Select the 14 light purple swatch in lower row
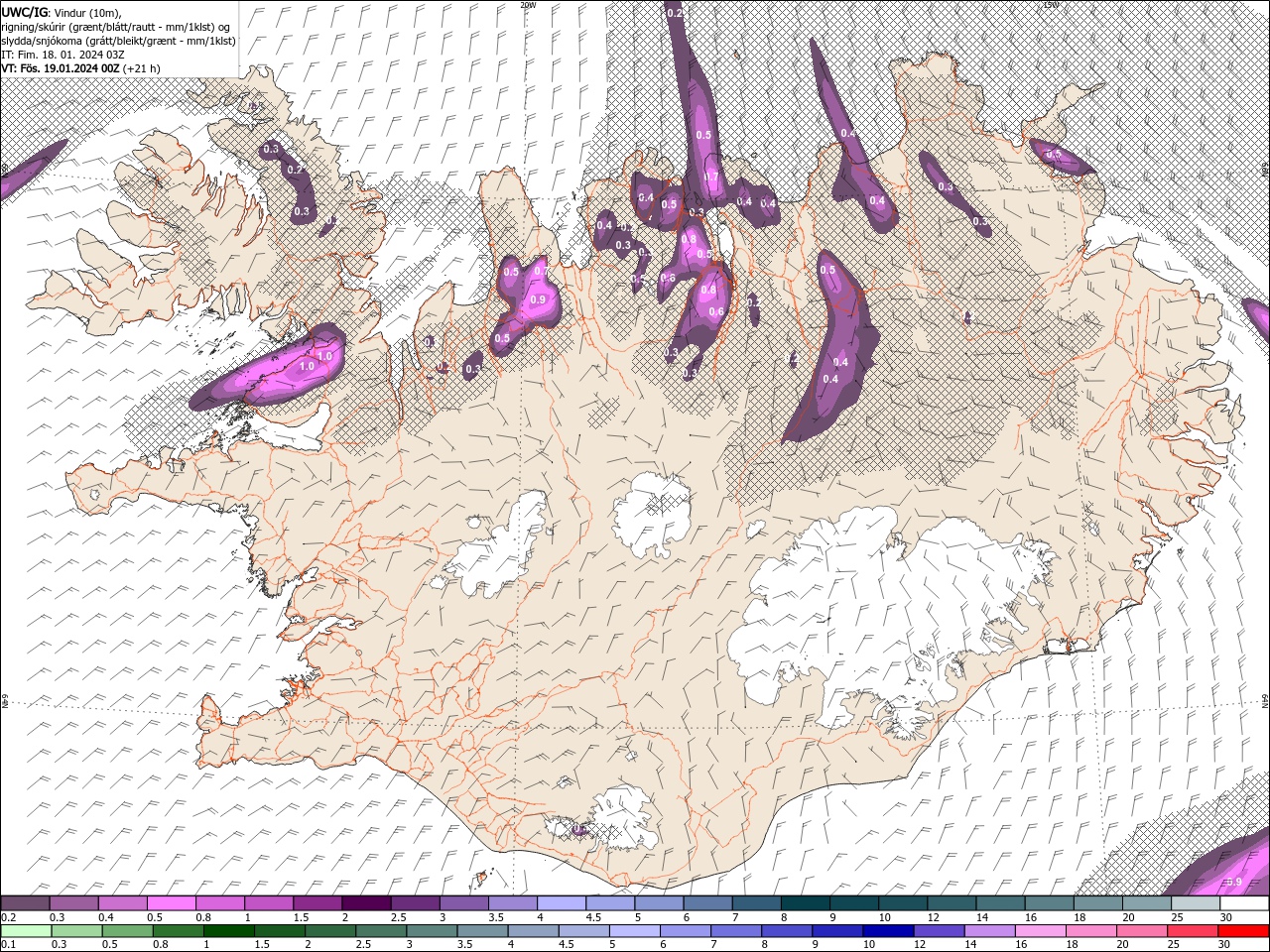Image resolution: width=1270 pixels, height=952 pixels. [989, 931]
